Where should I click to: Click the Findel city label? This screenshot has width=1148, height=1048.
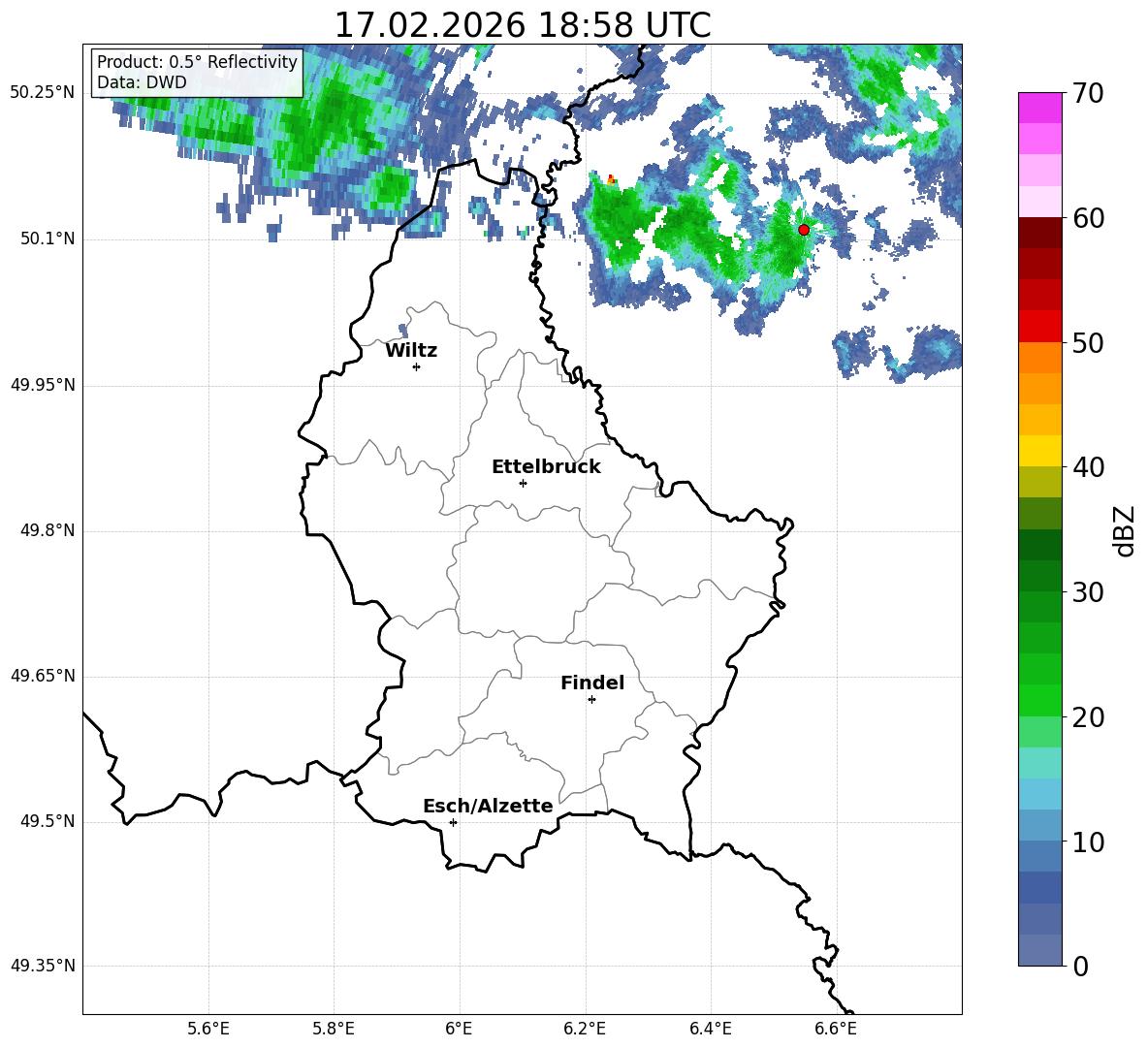(x=592, y=683)
